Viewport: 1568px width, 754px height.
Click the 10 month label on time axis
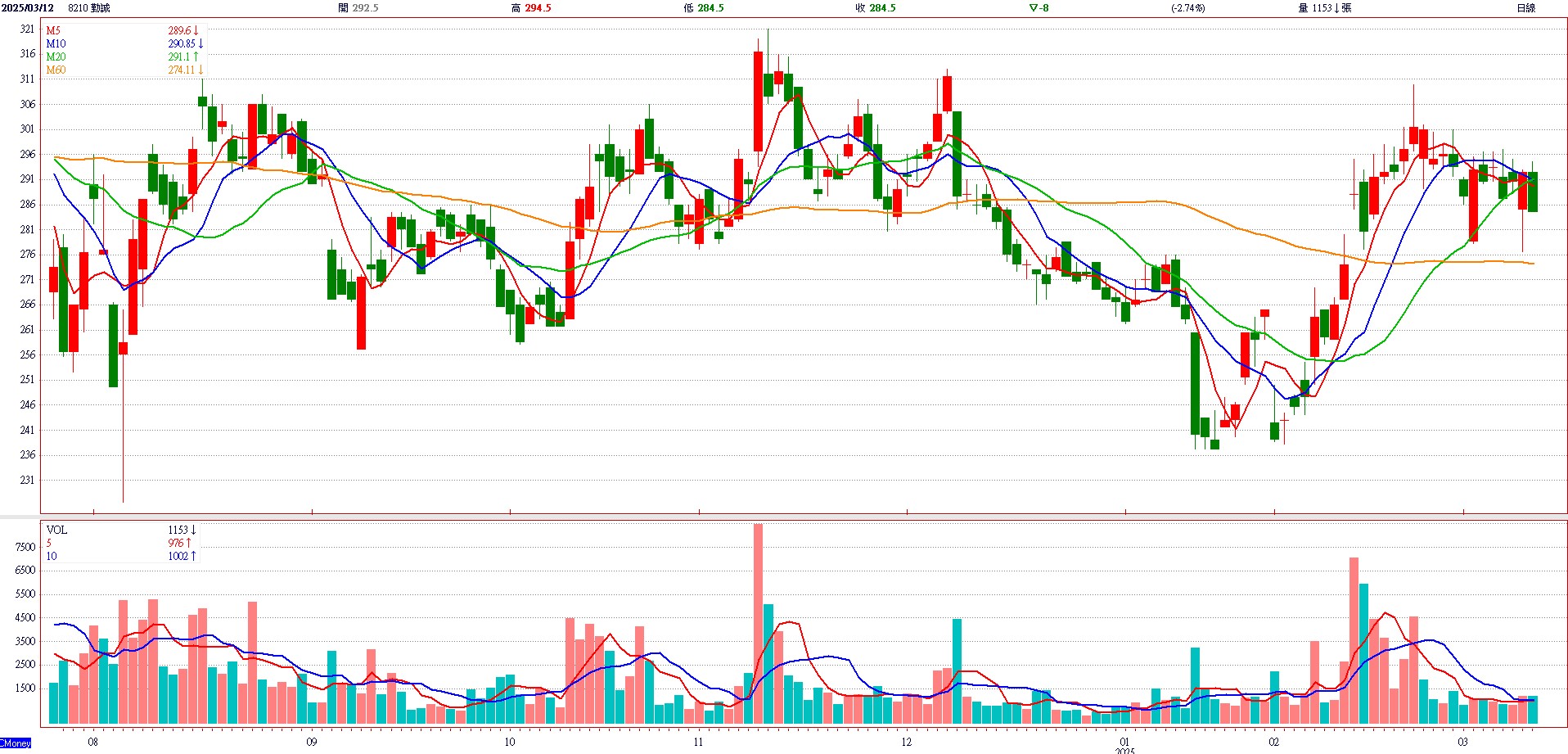pyautogui.click(x=509, y=742)
